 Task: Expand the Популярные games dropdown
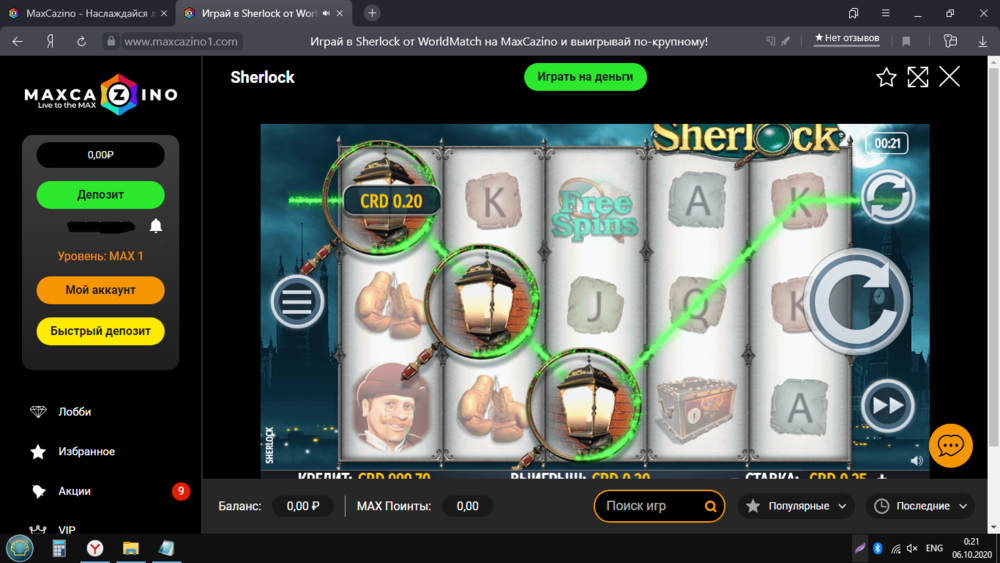(x=796, y=506)
